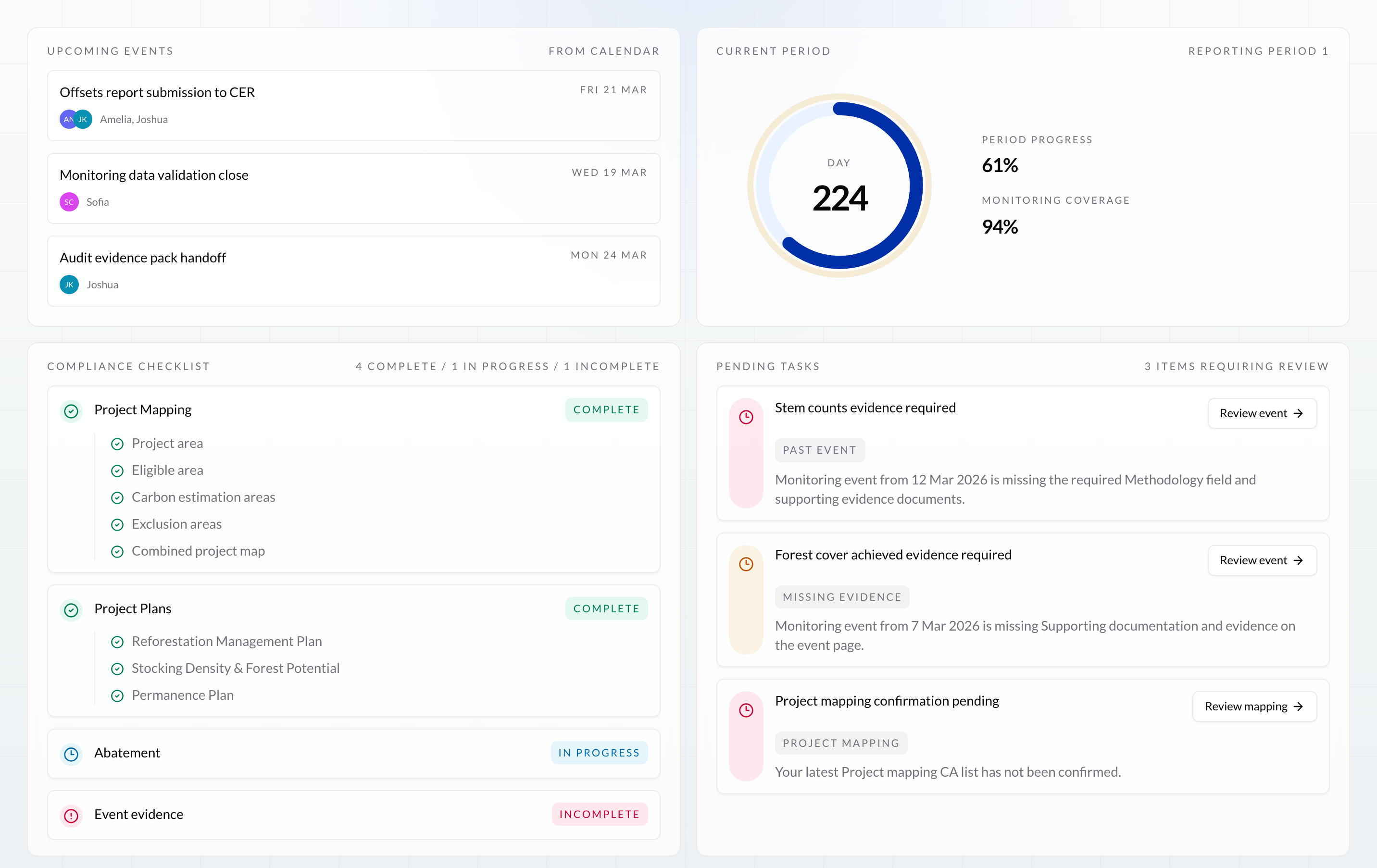Click the COMPLETE badge on Project Plans
This screenshot has height=868, width=1377.
click(x=606, y=608)
